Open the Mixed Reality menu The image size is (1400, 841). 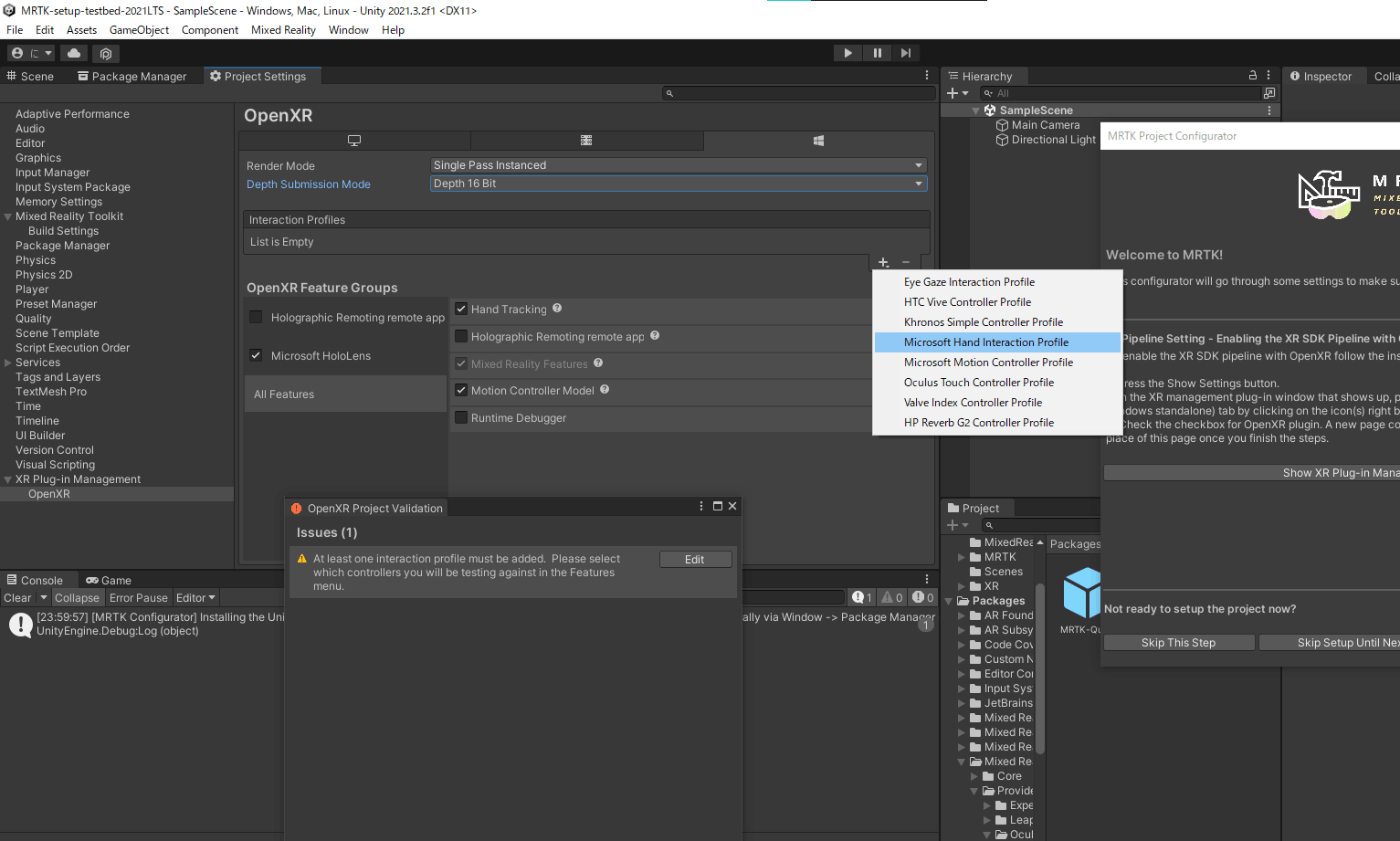click(x=283, y=30)
